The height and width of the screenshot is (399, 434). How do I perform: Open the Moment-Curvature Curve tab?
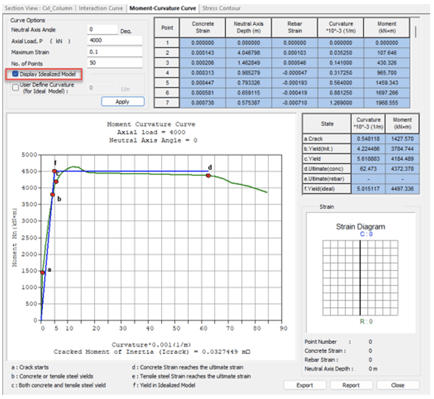[x=163, y=8]
